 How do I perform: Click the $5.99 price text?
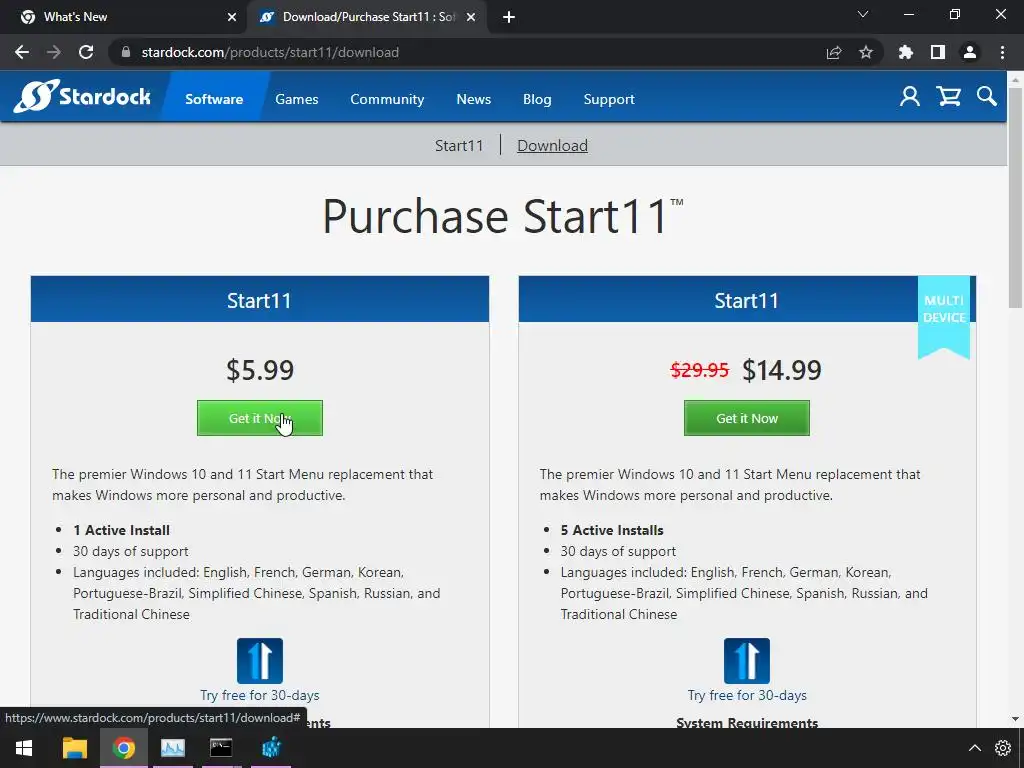coord(260,370)
